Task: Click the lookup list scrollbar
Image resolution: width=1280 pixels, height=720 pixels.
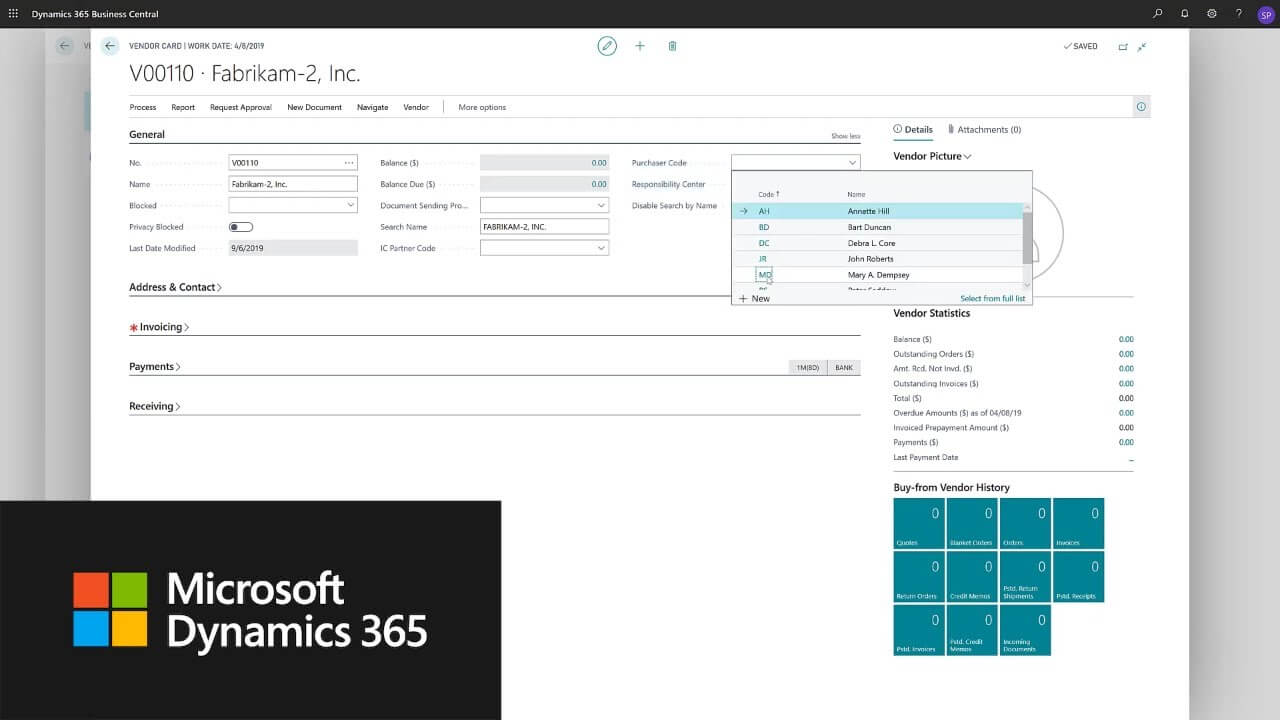Action: click(x=1026, y=240)
